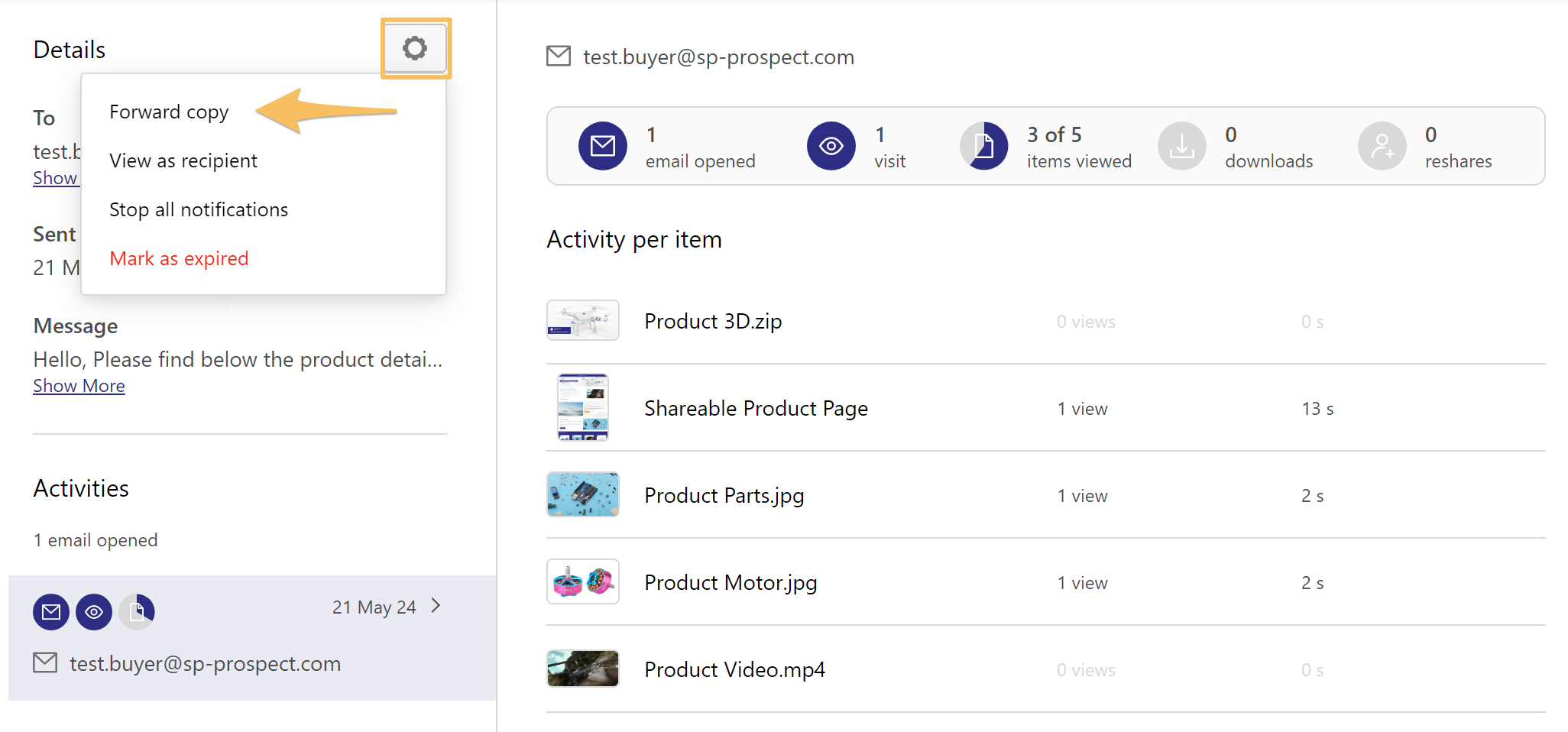Open the Product Video.mp4 thumbnail
Screen dimensions: 1568x732
tap(582, 669)
